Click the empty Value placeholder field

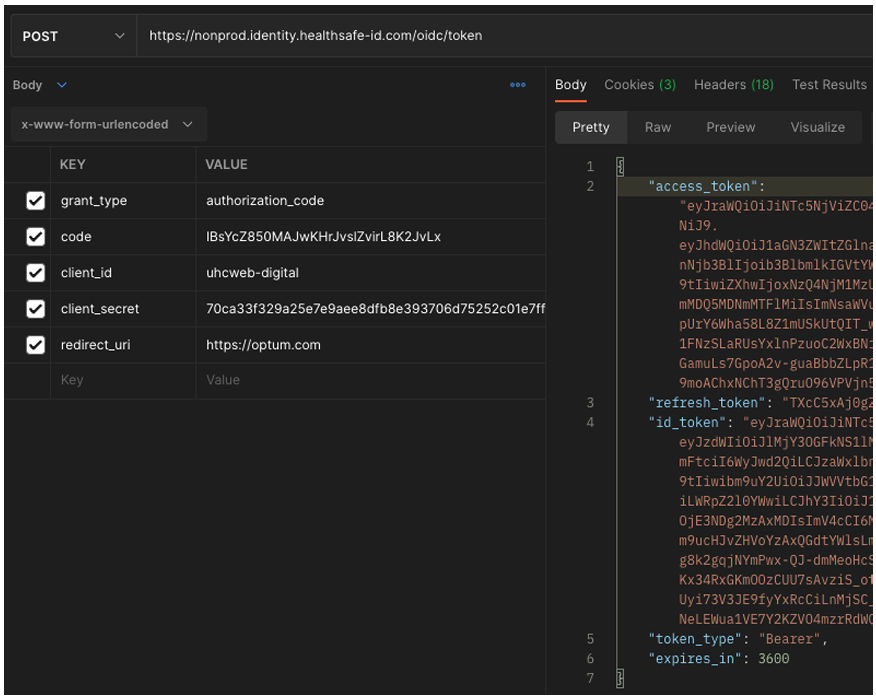pyautogui.click(x=370, y=380)
